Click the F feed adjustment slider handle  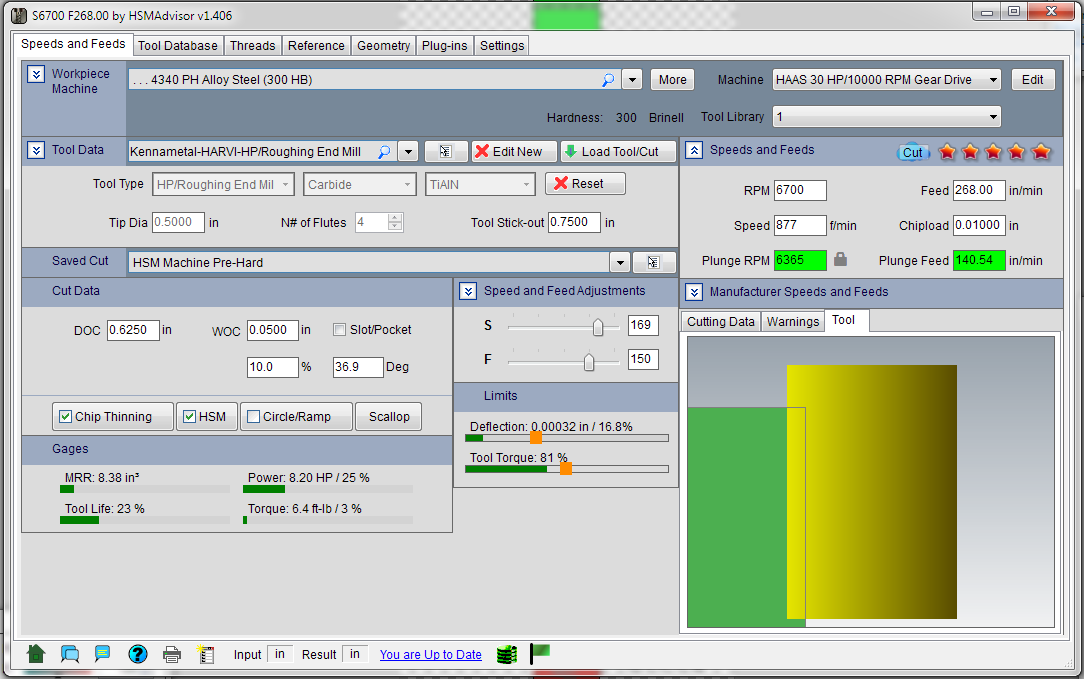pos(589,362)
